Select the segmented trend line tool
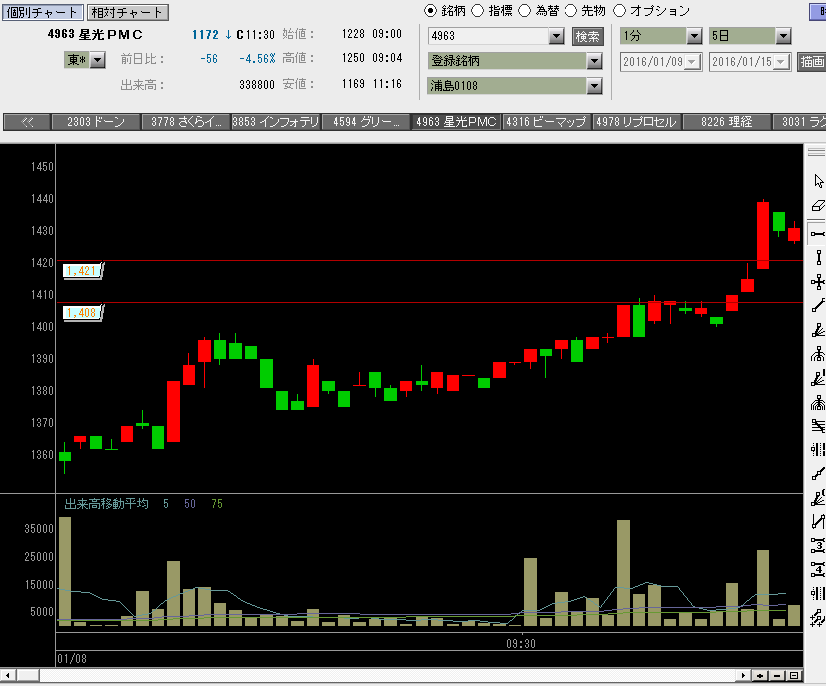The width and height of the screenshot is (826, 686). tap(818, 474)
